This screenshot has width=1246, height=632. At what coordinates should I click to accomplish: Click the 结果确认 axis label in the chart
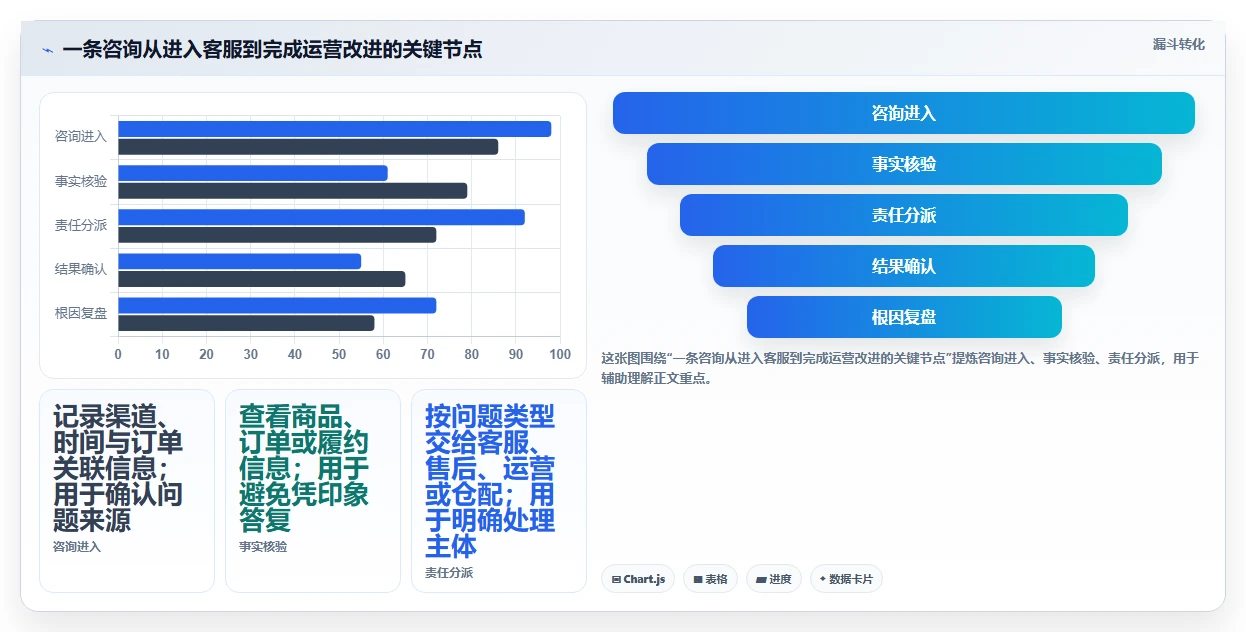click(81, 269)
